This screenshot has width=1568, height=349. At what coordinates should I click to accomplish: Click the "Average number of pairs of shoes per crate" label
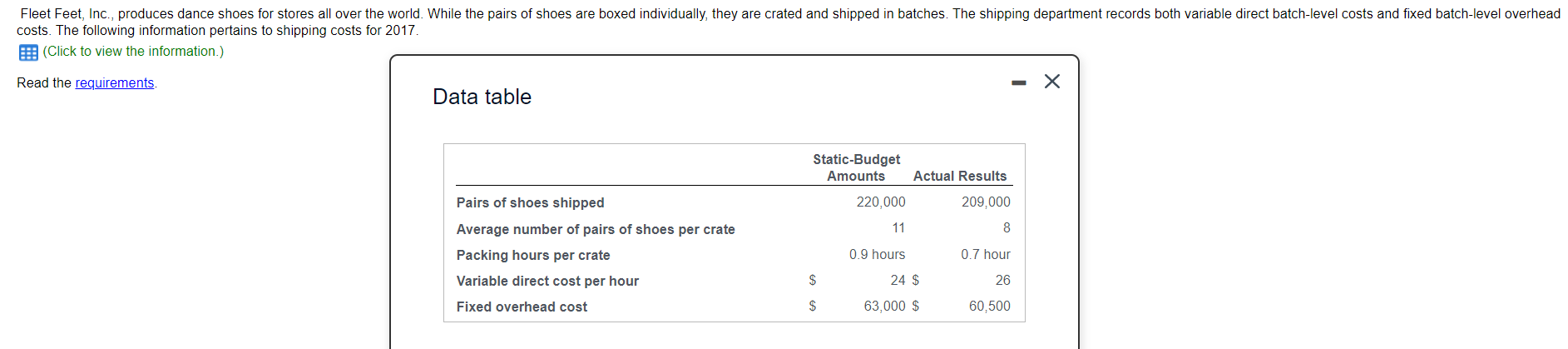coord(595,230)
